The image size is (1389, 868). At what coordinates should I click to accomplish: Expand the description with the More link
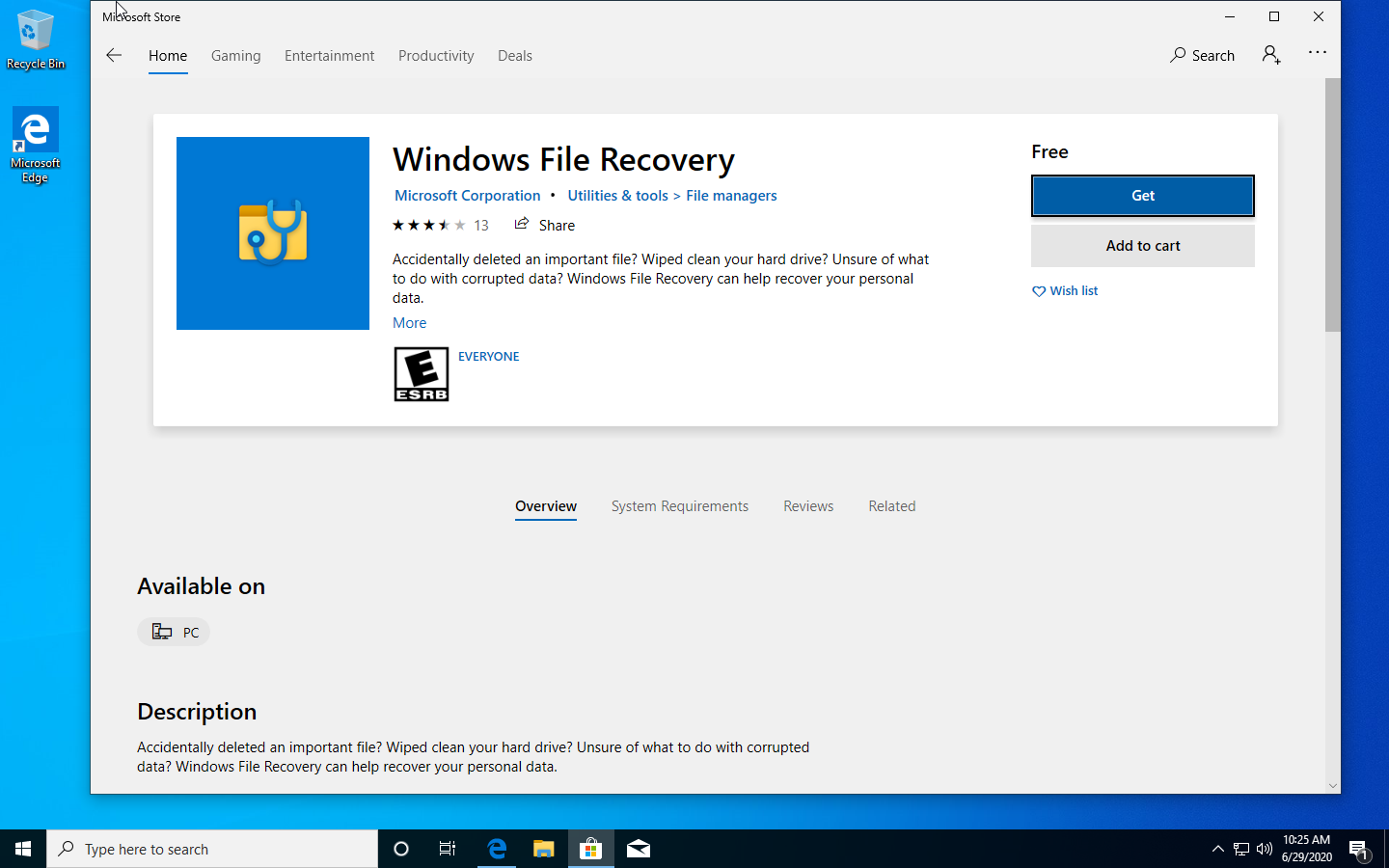click(409, 322)
